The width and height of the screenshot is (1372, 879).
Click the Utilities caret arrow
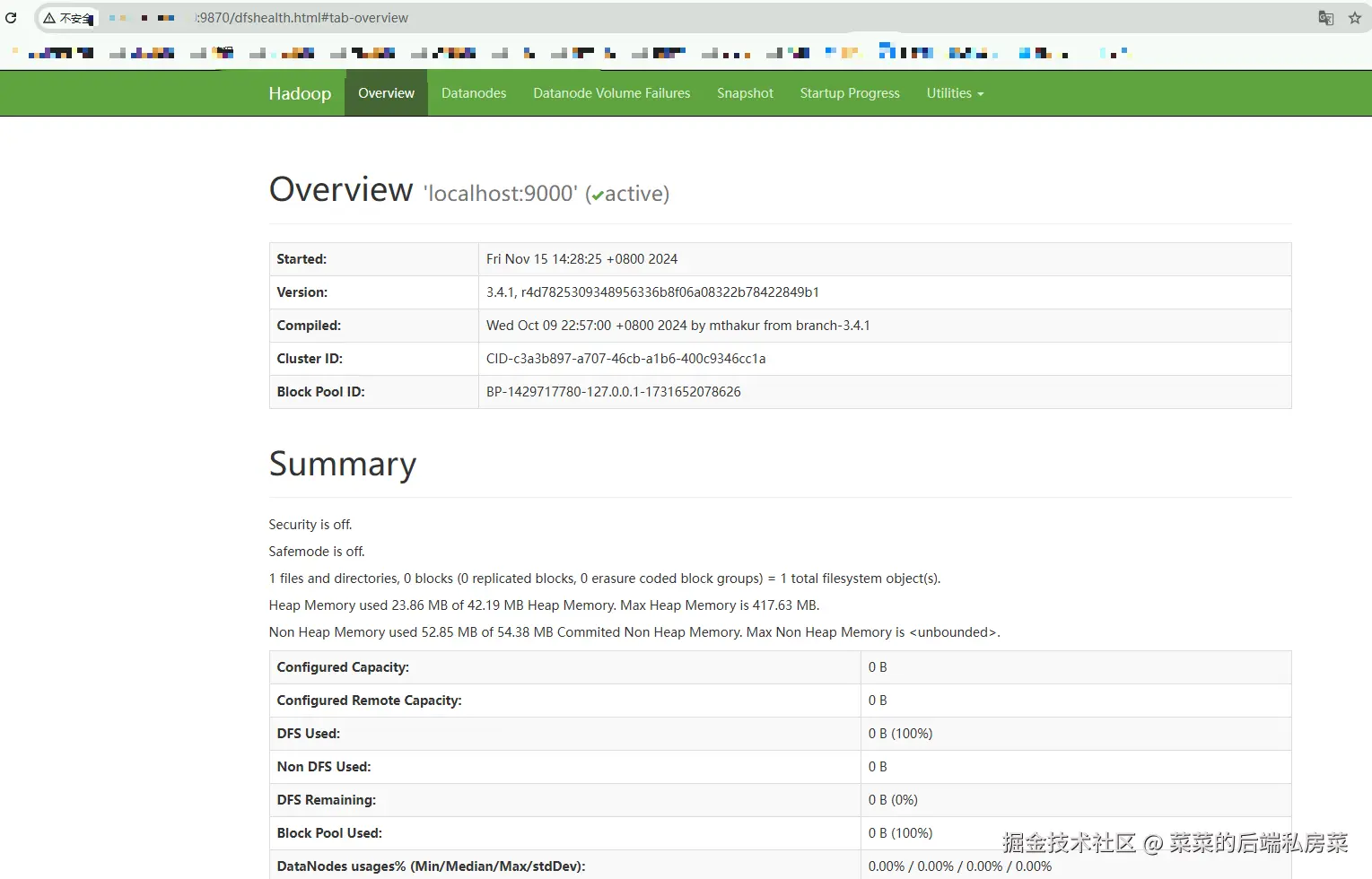tap(979, 94)
